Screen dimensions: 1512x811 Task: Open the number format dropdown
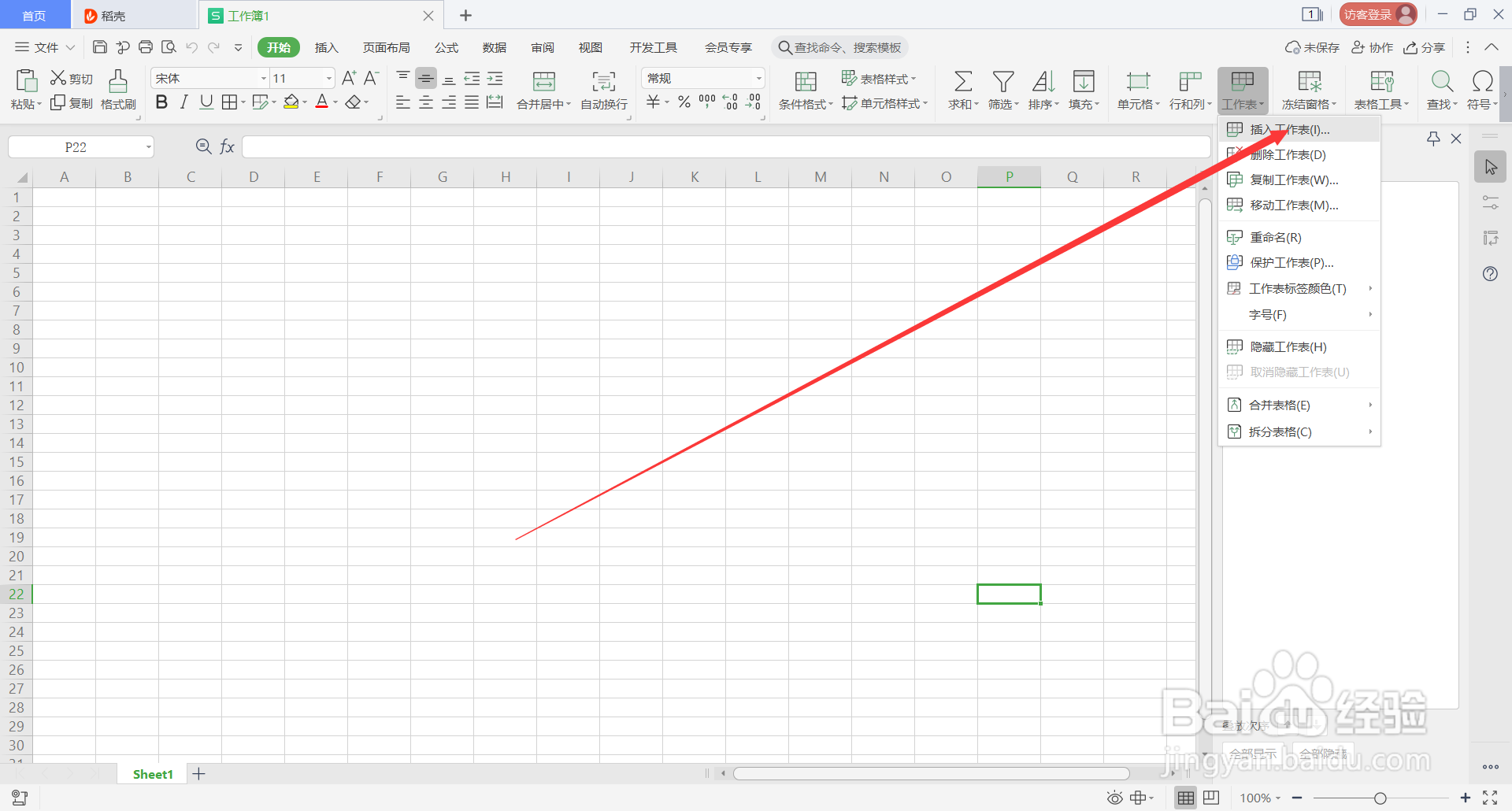(x=759, y=78)
